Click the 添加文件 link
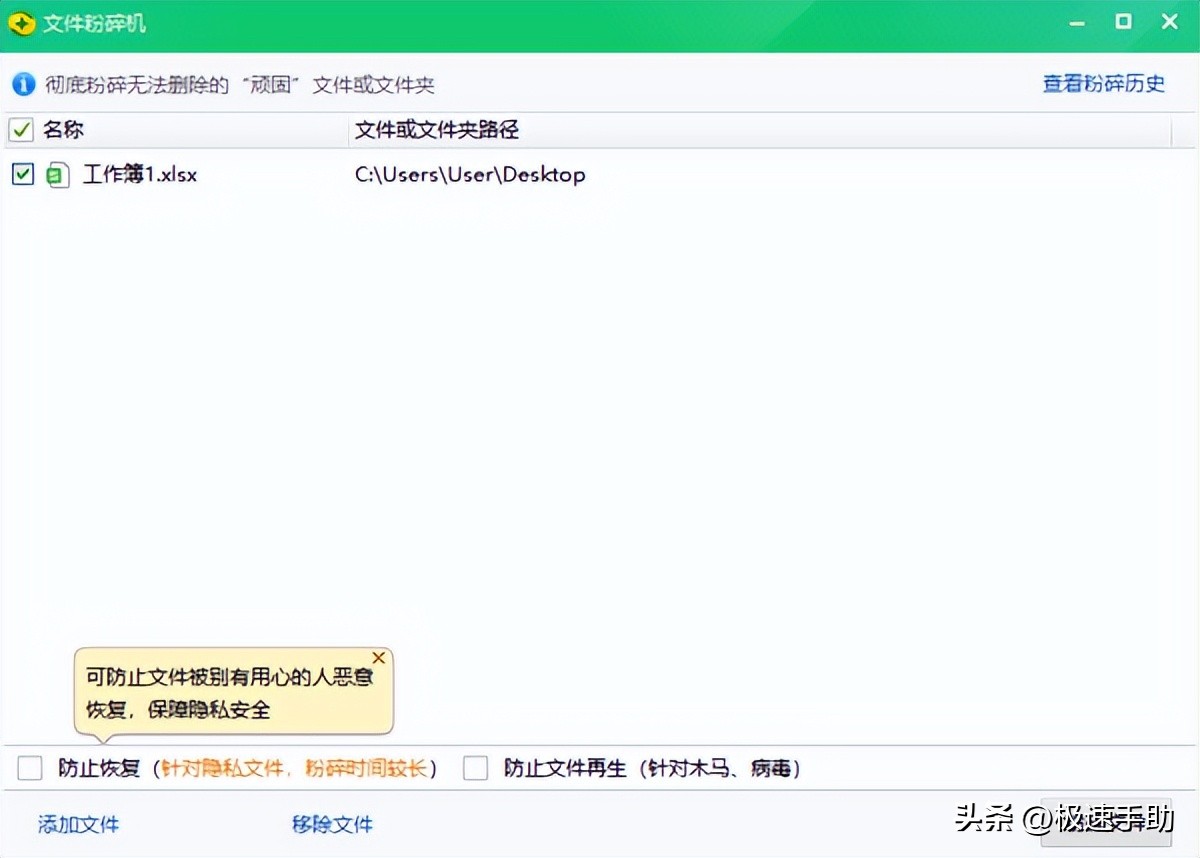 tap(77, 825)
